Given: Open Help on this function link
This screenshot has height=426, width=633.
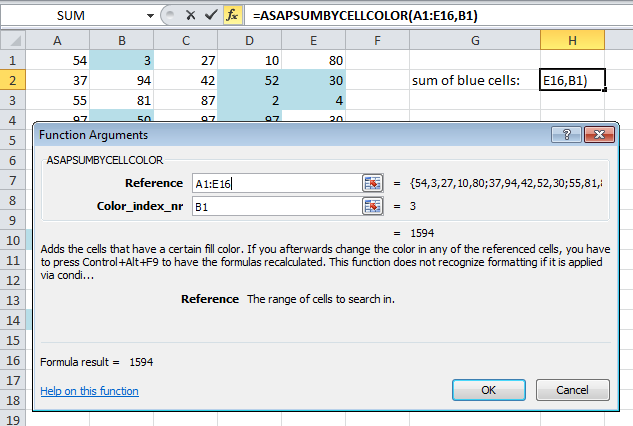Looking at the screenshot, I should coord(90,391).
